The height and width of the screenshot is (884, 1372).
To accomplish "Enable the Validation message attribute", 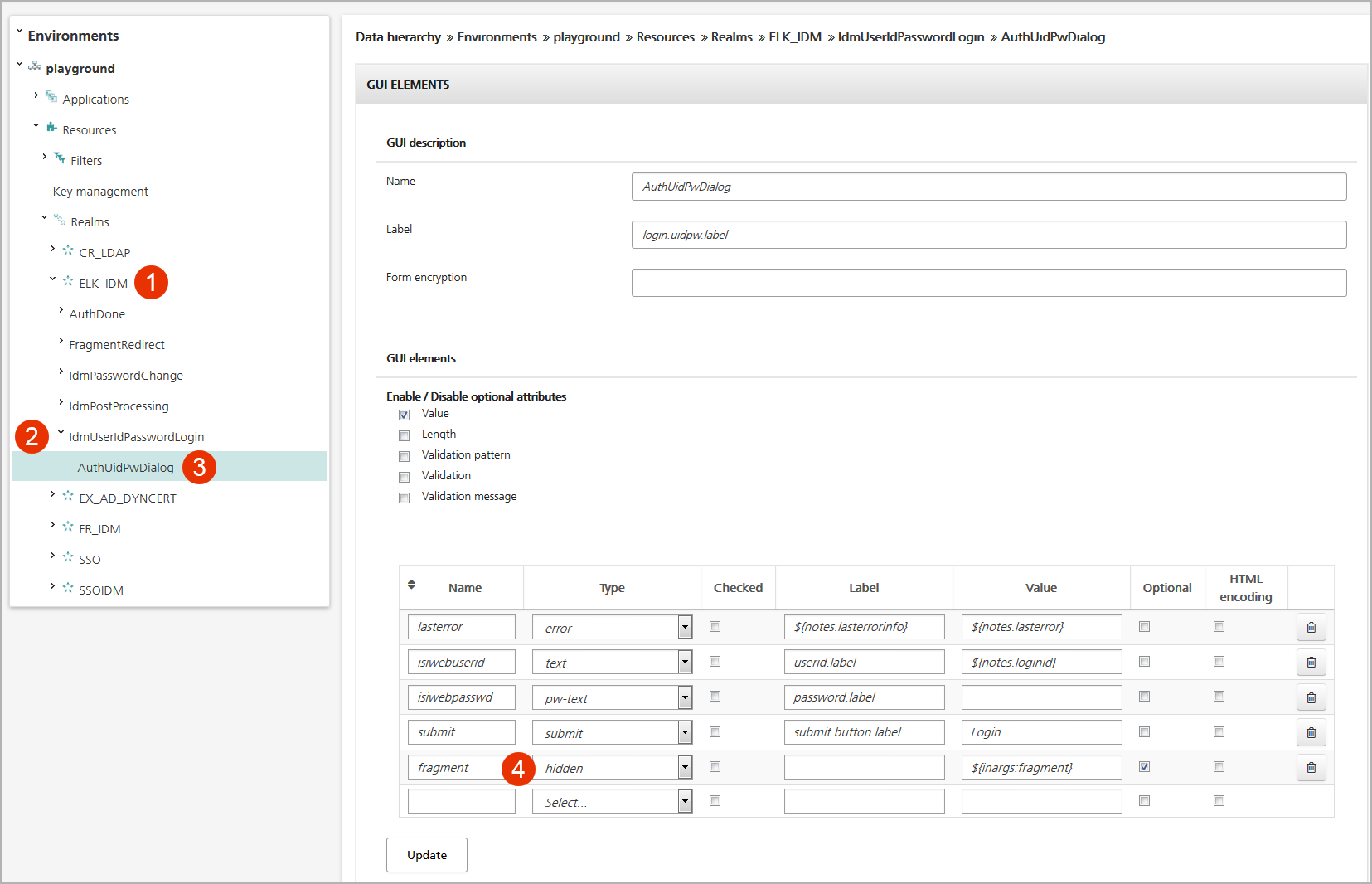I will [405, 498].
